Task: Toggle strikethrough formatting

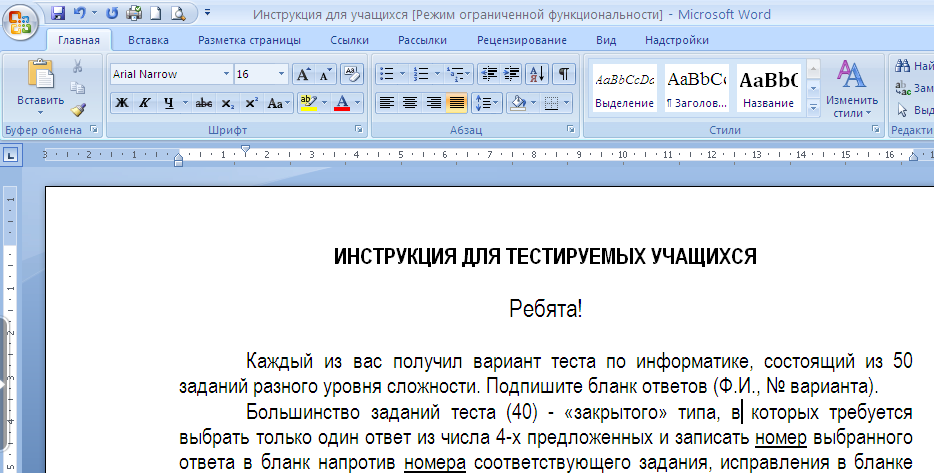Action: 204,103
